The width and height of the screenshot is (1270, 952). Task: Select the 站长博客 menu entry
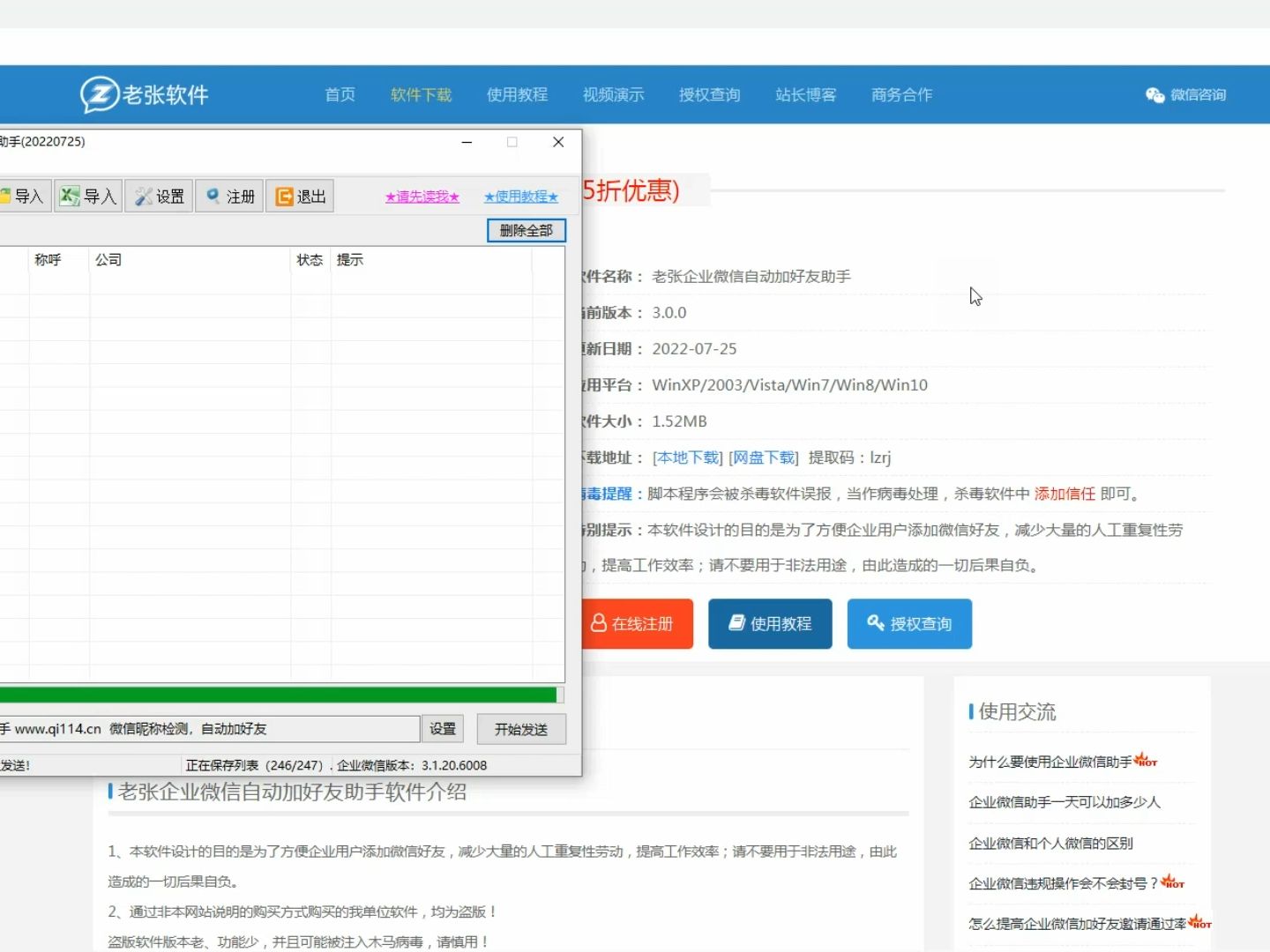click(x=805, y=95)
